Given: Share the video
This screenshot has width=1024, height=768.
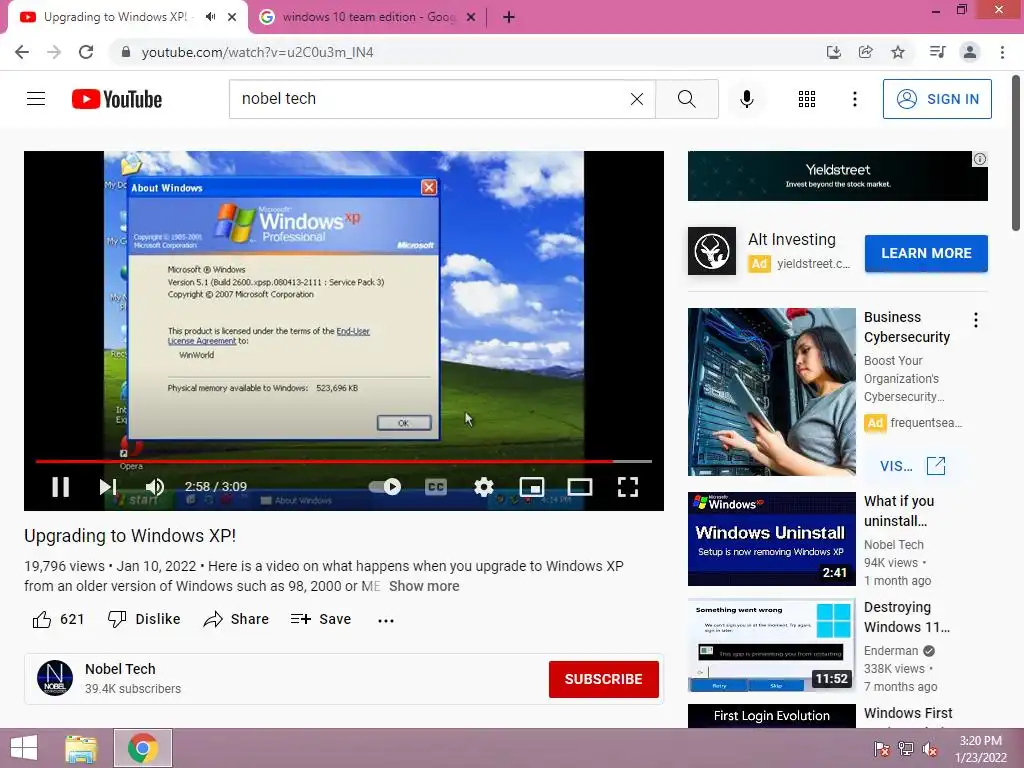Looking at the screenshot, I should tap(236, 619).
